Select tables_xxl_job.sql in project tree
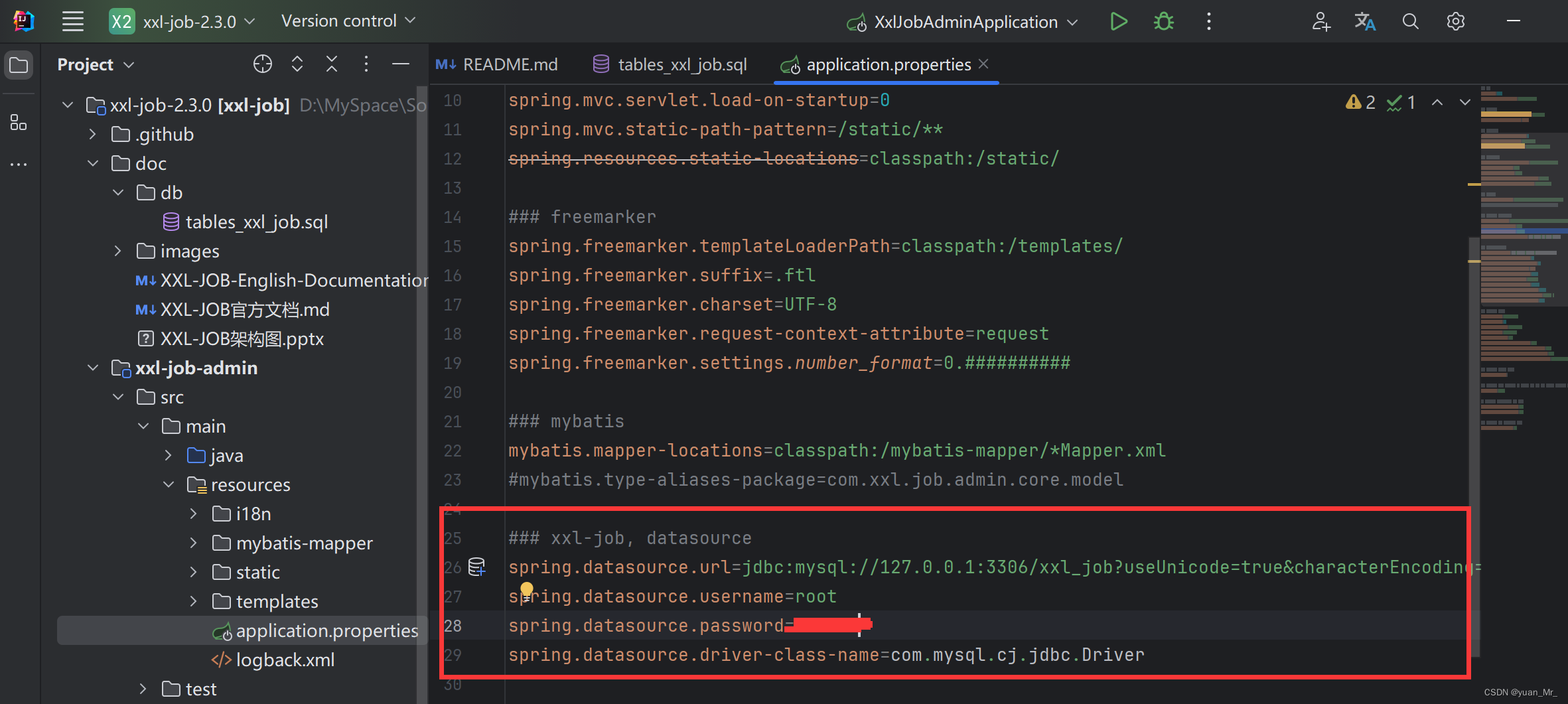This screenshot has width=1568, height=704. (x=246, y=222)
